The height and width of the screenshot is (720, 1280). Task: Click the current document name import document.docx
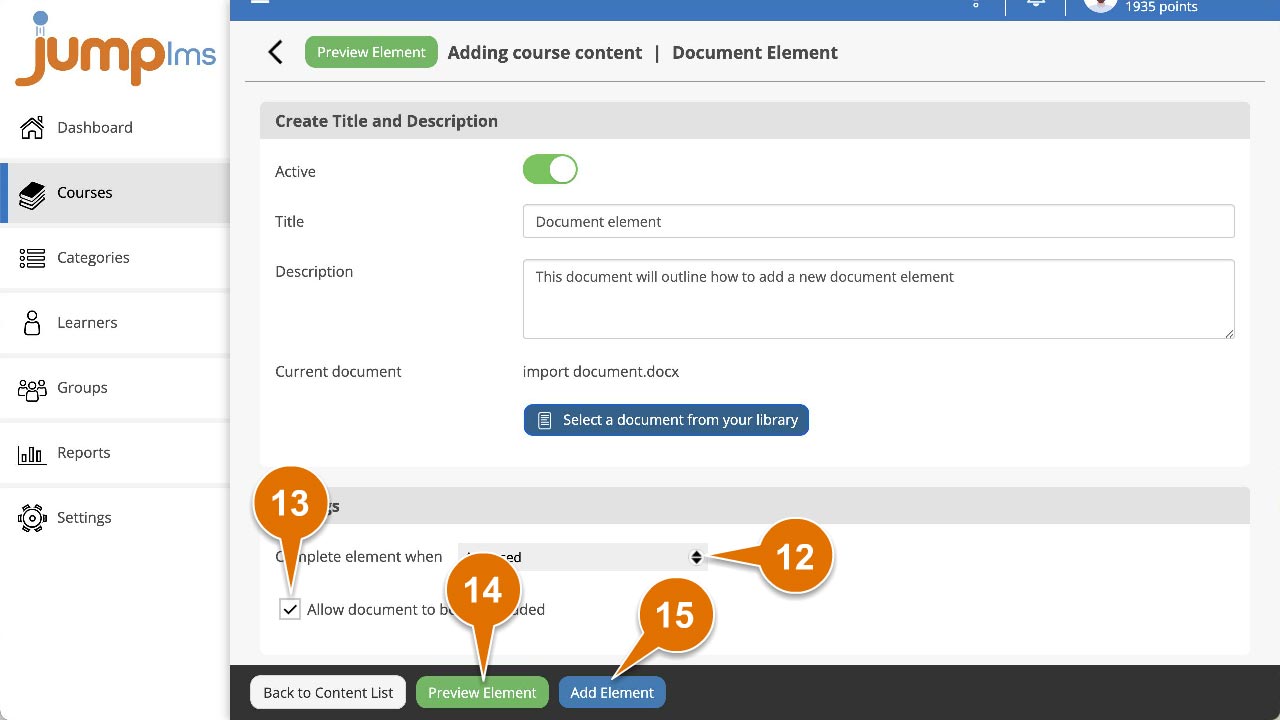(x=601, y=371)
